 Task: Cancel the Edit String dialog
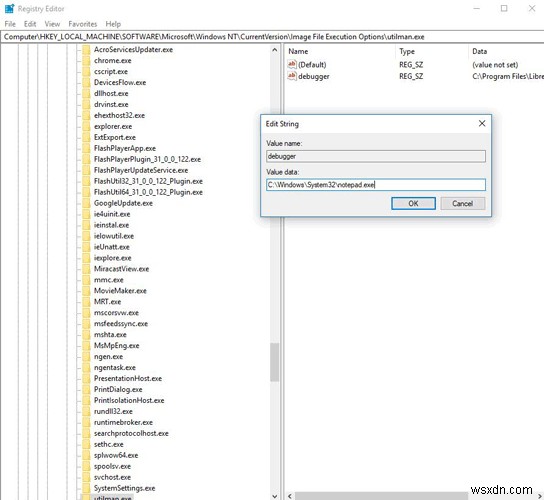462,203
